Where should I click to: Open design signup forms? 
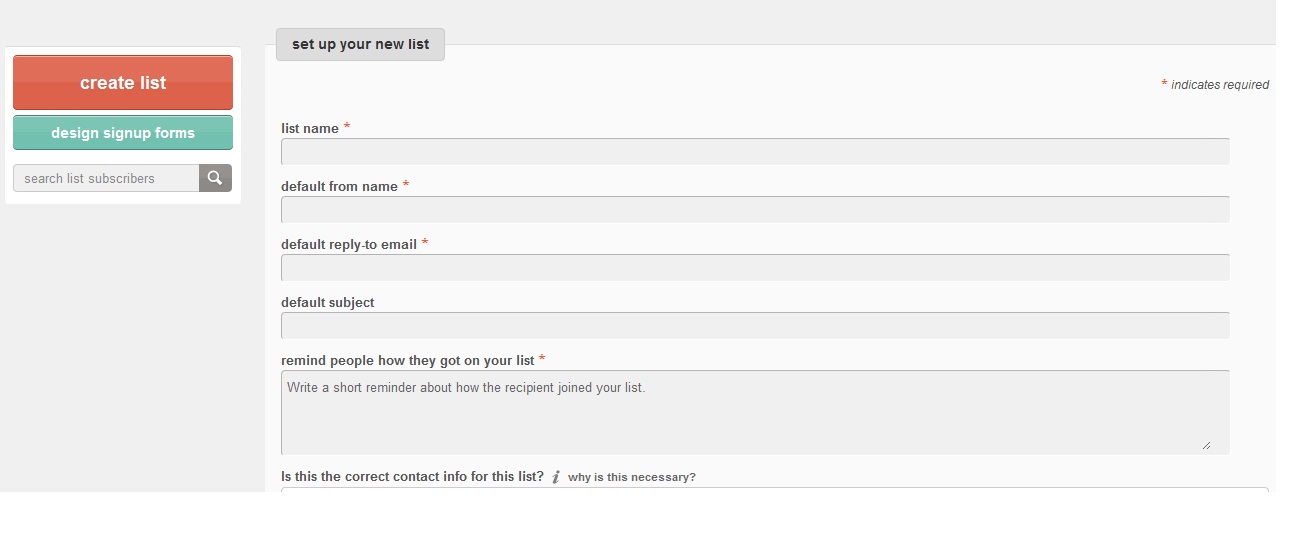[x=123, y=133]
